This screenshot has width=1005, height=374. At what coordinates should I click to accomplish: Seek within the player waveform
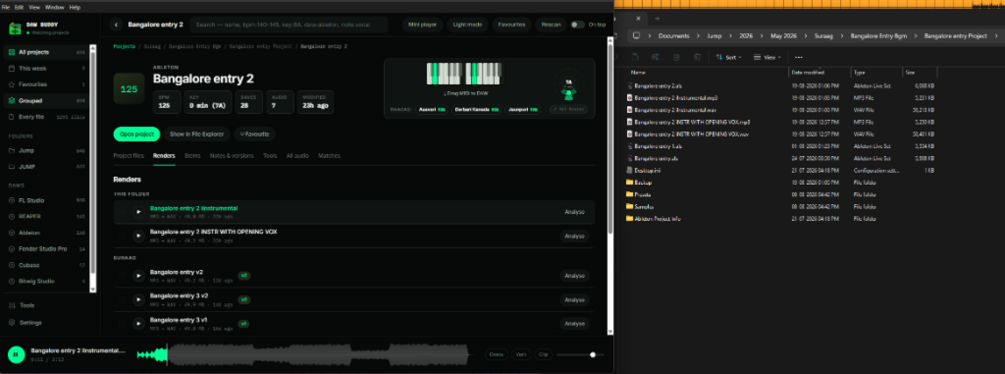point(303,354)
